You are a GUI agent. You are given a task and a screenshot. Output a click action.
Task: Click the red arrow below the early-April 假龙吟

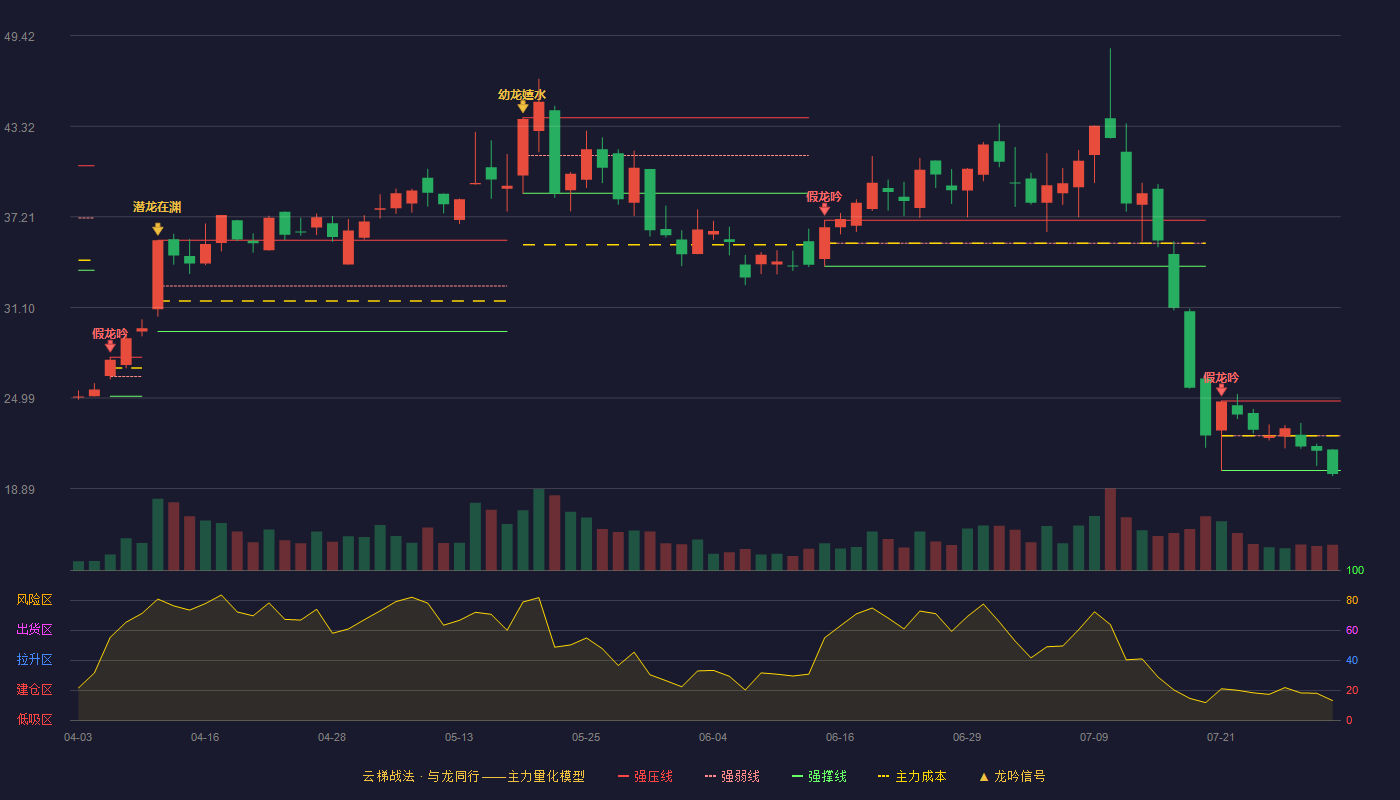[110, 346]
